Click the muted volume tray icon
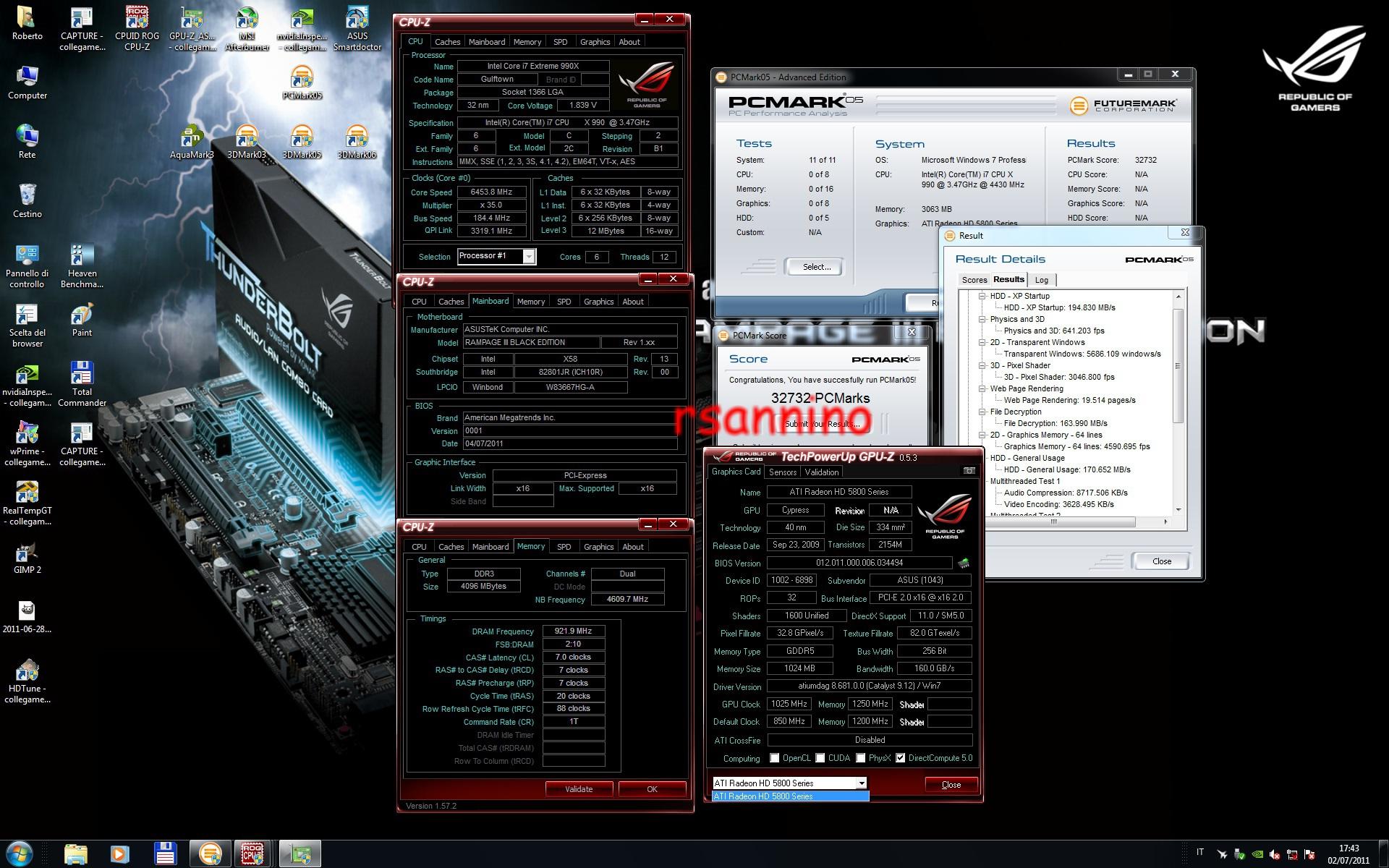The width and height of the screenshot is (1389, 868). tap(1275, 854)
